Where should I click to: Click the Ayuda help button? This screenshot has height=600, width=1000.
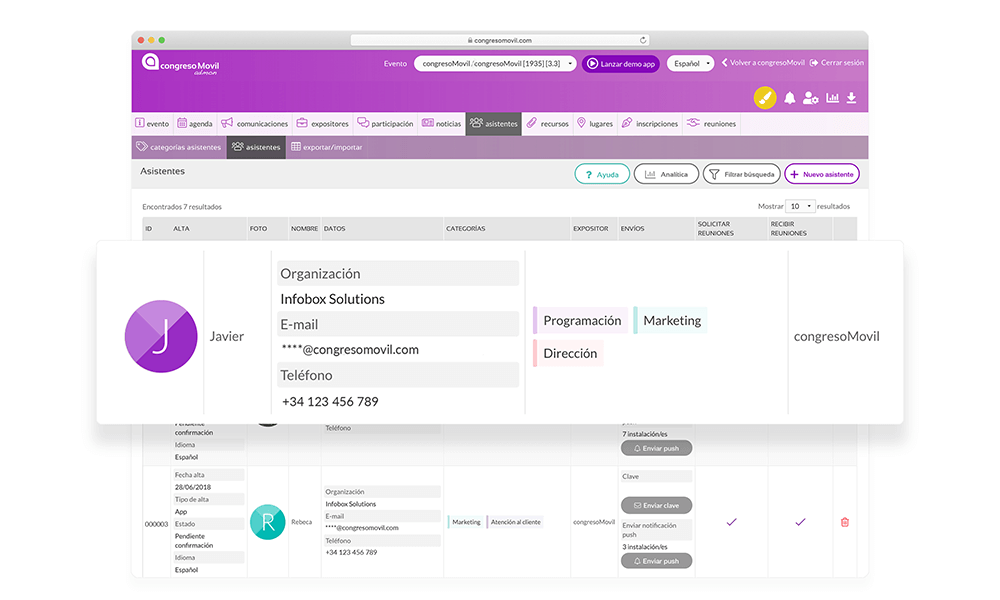tap(602, 174)
